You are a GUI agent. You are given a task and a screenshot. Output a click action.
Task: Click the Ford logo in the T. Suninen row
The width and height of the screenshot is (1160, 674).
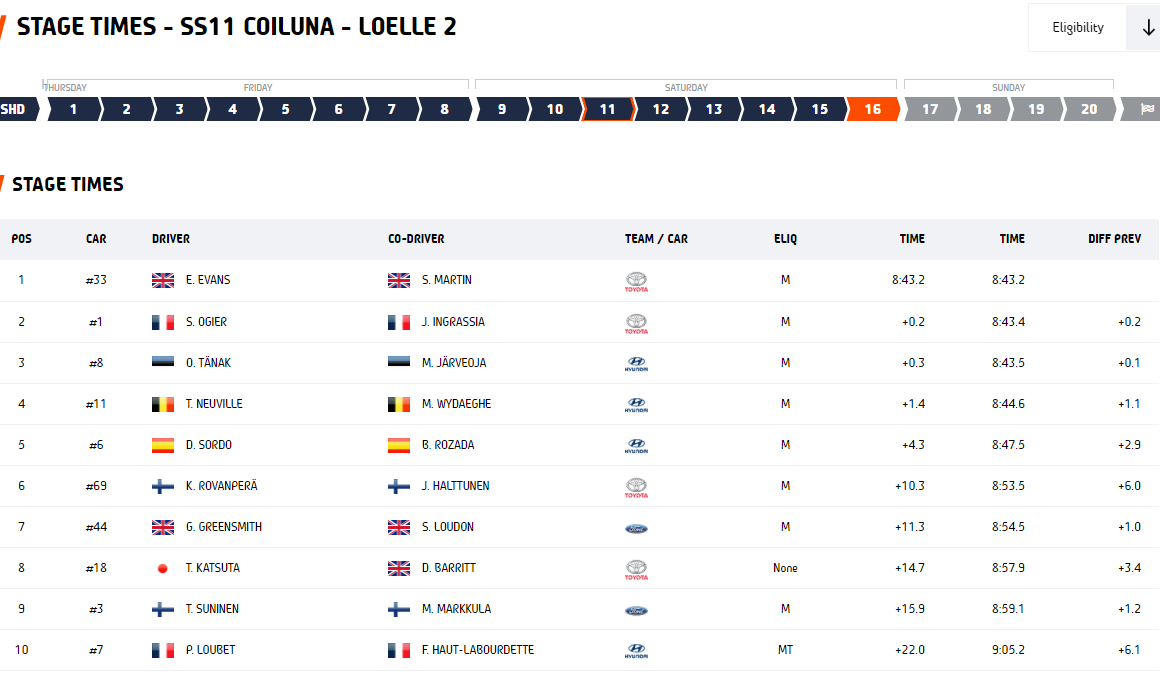point(636,610)
